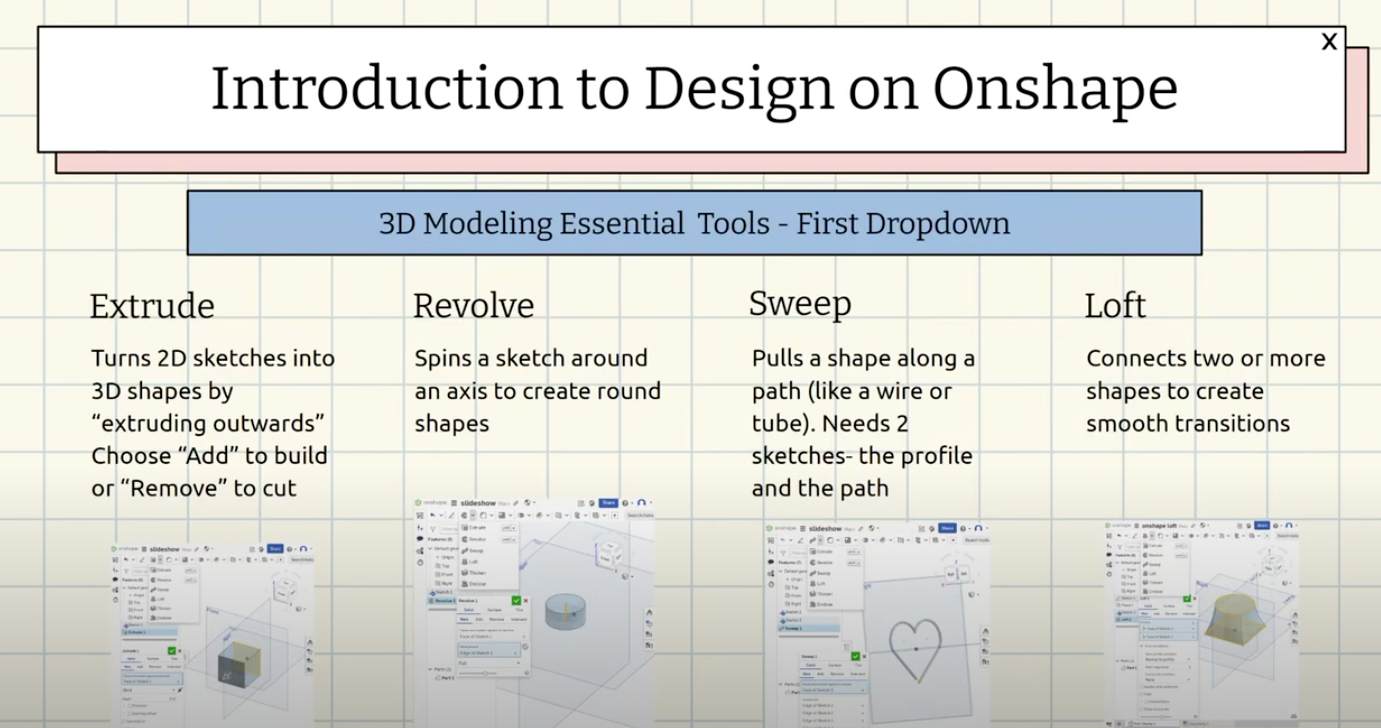Click the cylinder model in the Revolve screenshot

(x=565, y=612)
